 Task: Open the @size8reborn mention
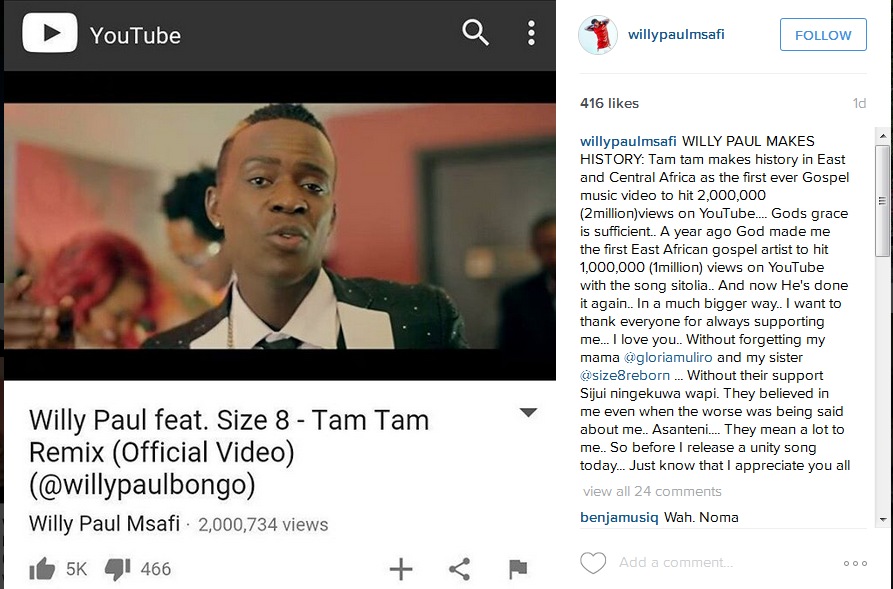pyautogui.click(x=625, y=375)
